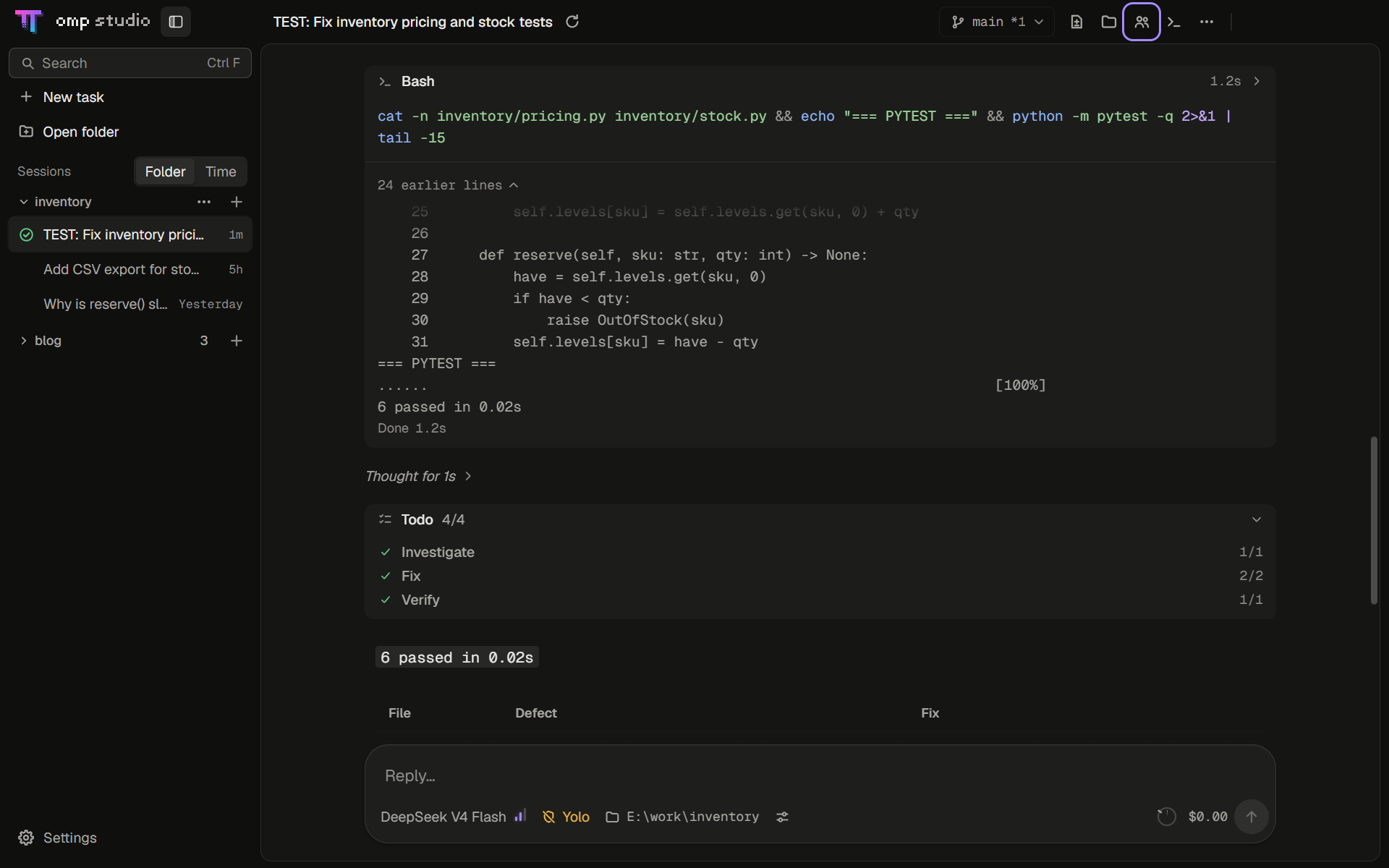Collapse the Todo 4/4 panel
The height and width of the screenshot is (868, 1389).
pyautogui.click(x=1257, y=519)
